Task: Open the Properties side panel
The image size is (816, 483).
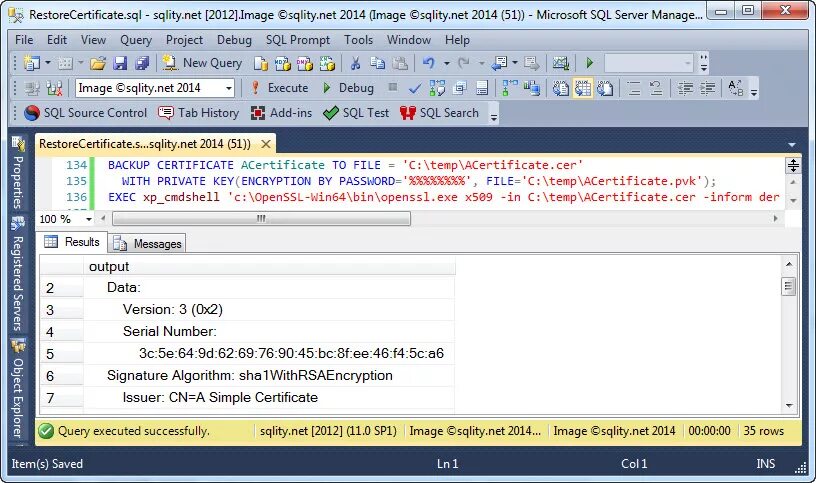Action: point(18,173)
